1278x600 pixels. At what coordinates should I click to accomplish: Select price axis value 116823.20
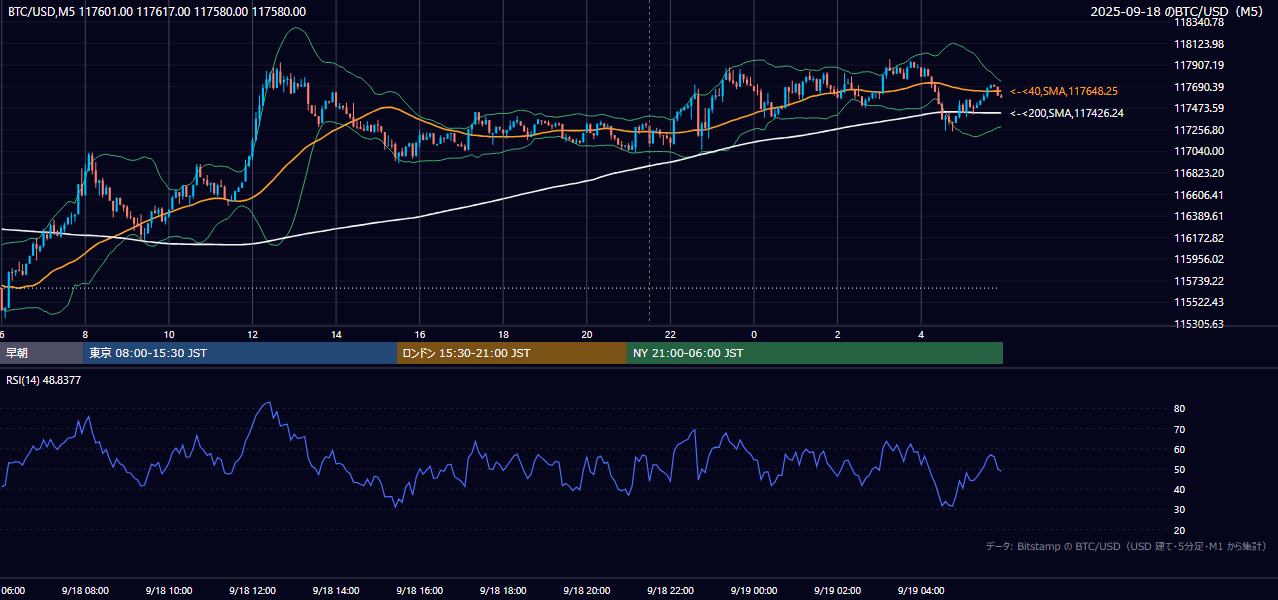(x=1199, y=173)
